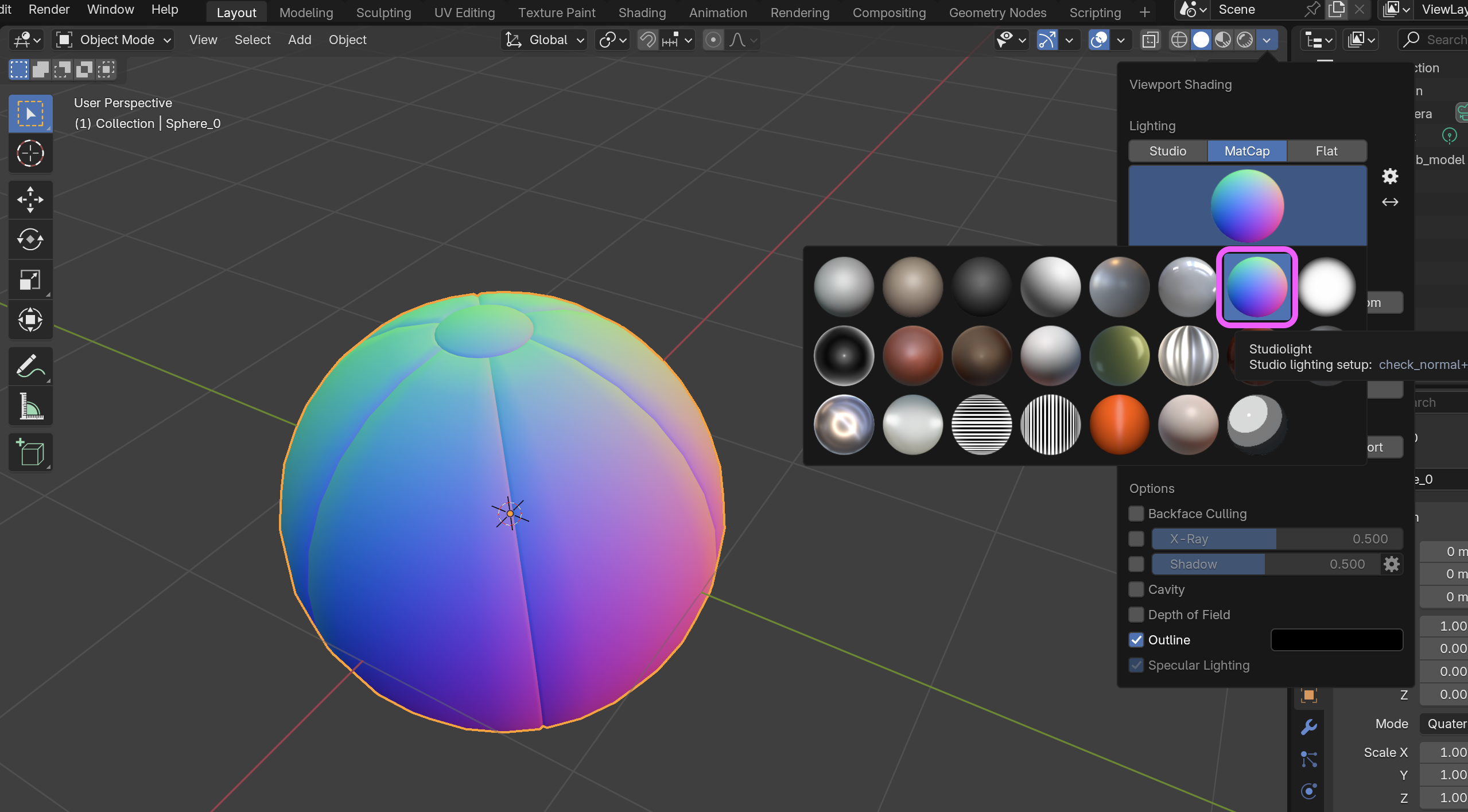Select Flat lighting mode button
This screenshot has height=812, width=1468.
(1326, 151)
